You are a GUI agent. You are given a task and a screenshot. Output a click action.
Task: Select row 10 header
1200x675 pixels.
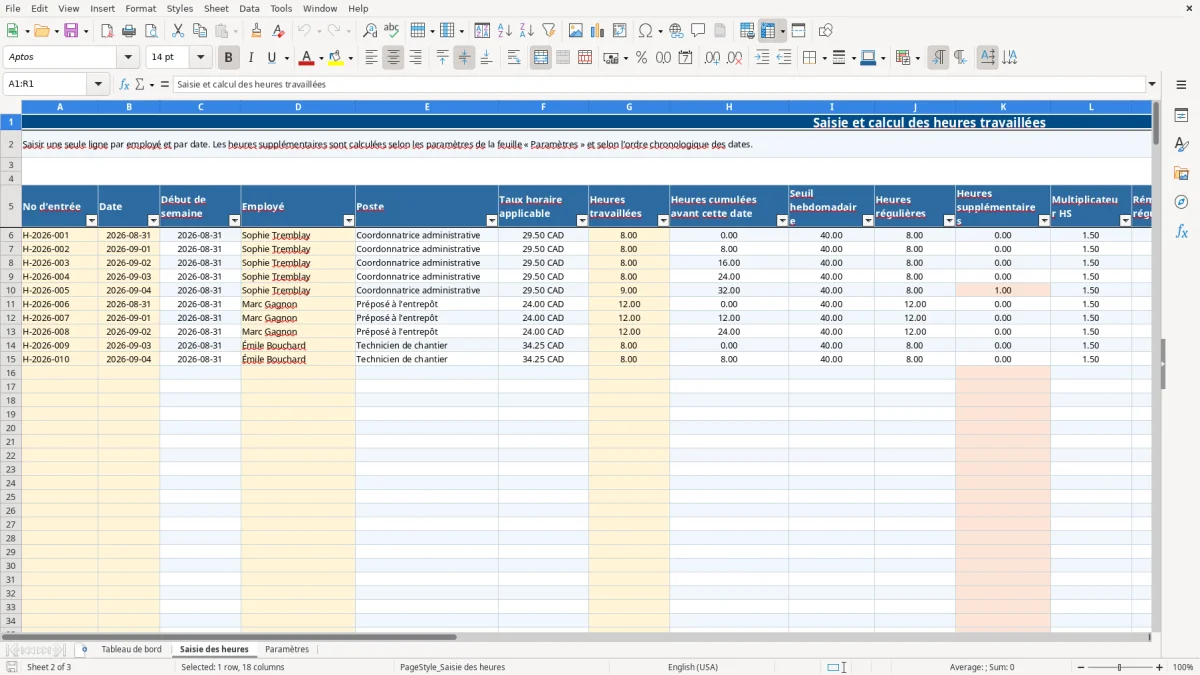point(10,290)
